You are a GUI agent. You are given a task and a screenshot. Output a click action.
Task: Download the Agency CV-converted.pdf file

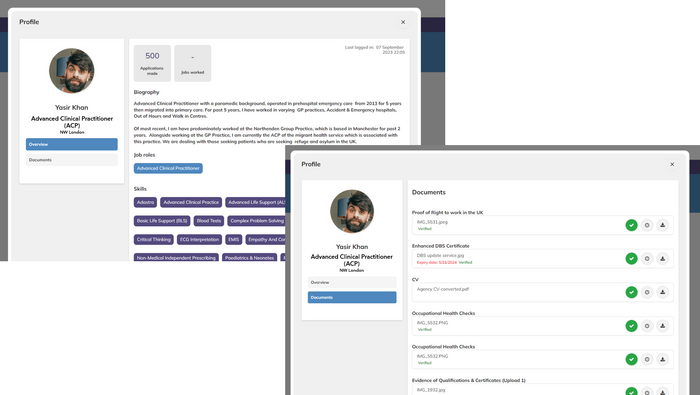[x=662, y=292]
